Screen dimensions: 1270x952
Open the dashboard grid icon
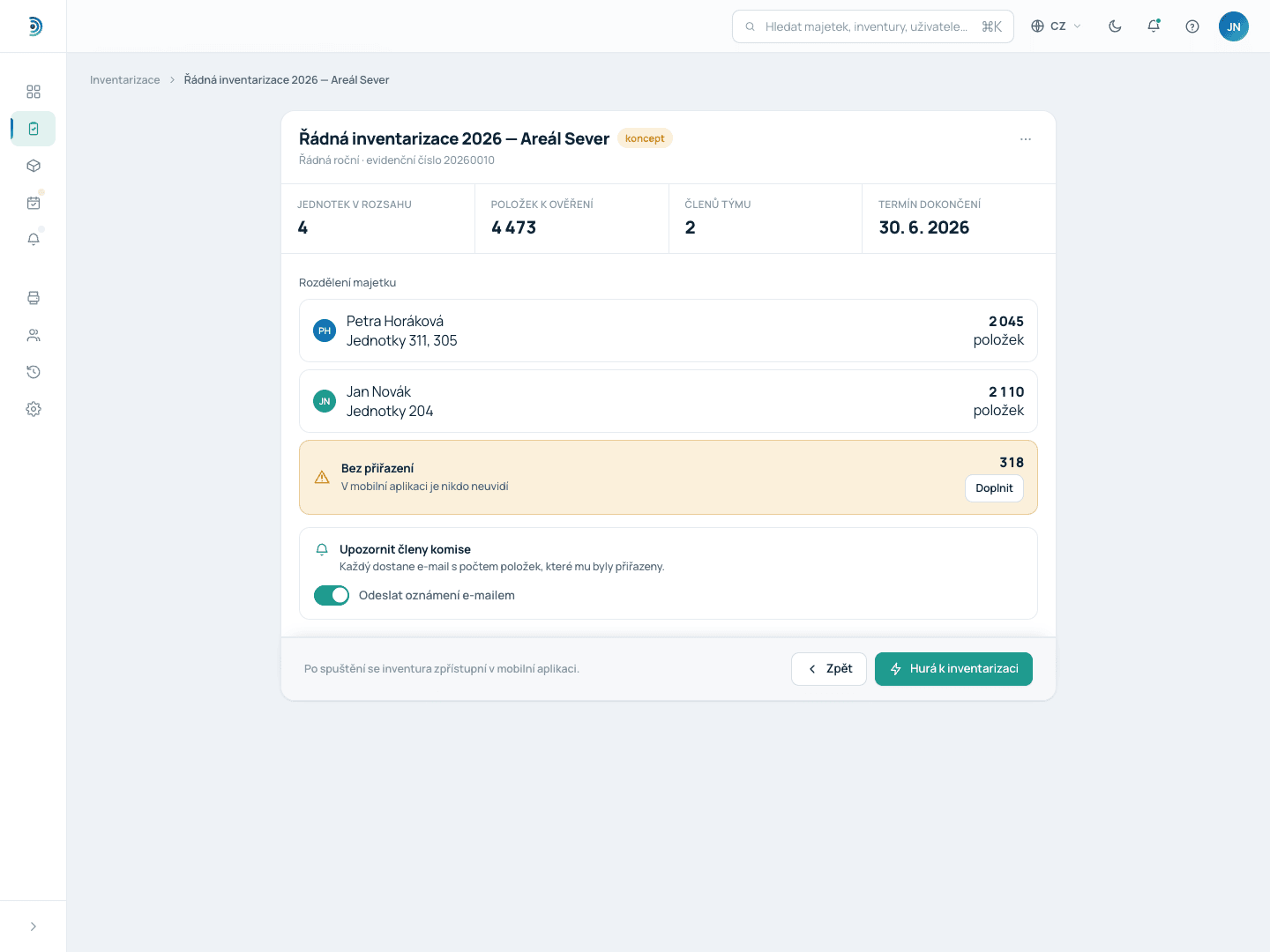click(x=34, y=92)
